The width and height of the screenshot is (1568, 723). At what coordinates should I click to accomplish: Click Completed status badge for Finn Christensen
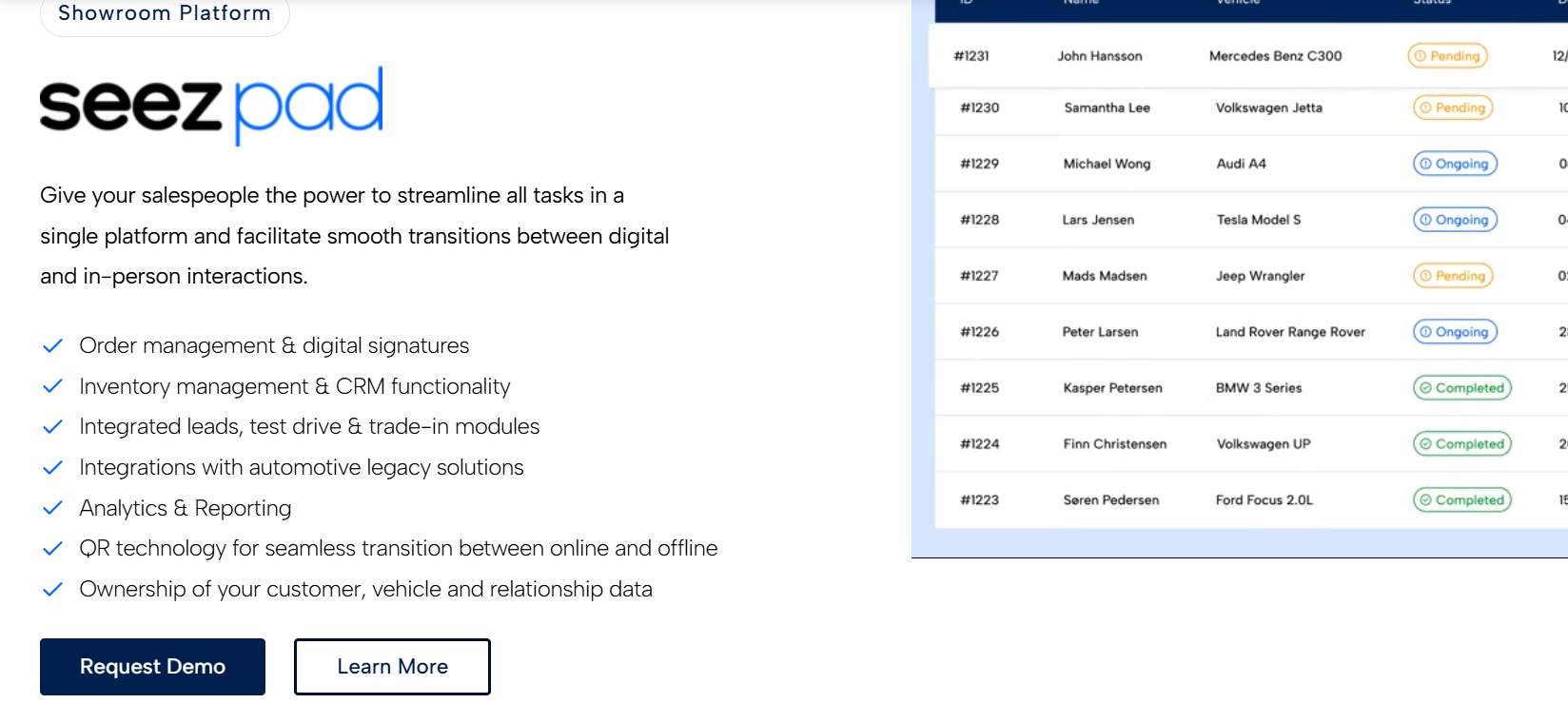click(1462, 444)
